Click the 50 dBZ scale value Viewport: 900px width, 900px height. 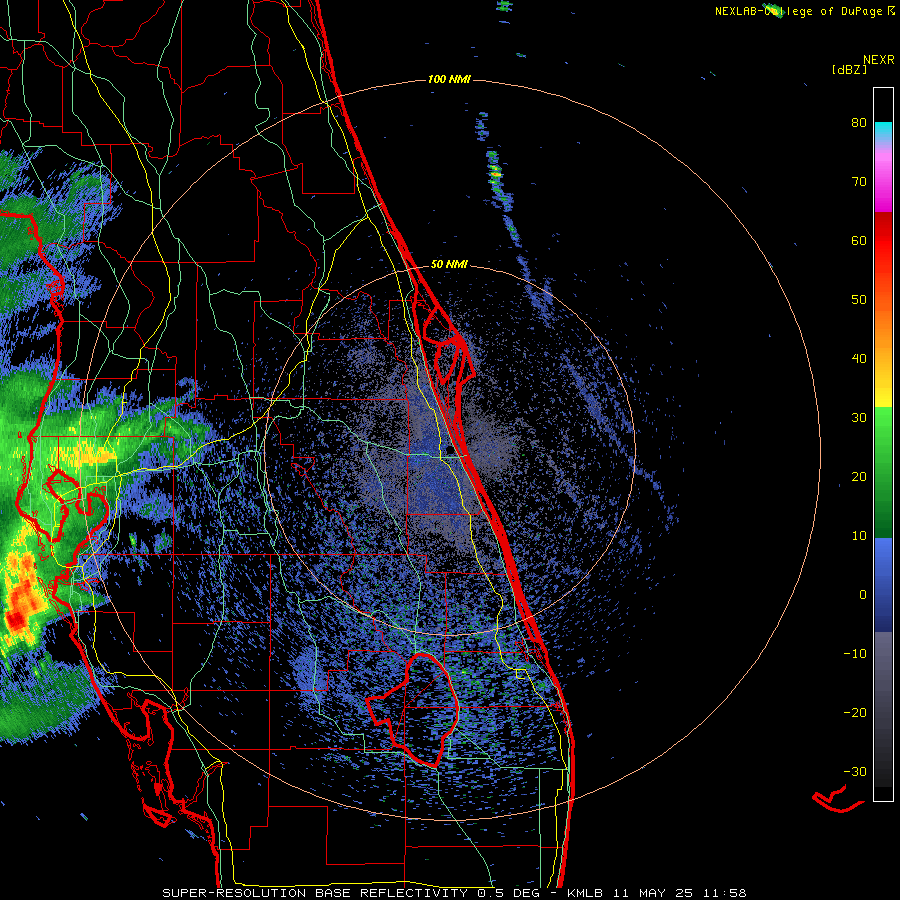(859, 300)
